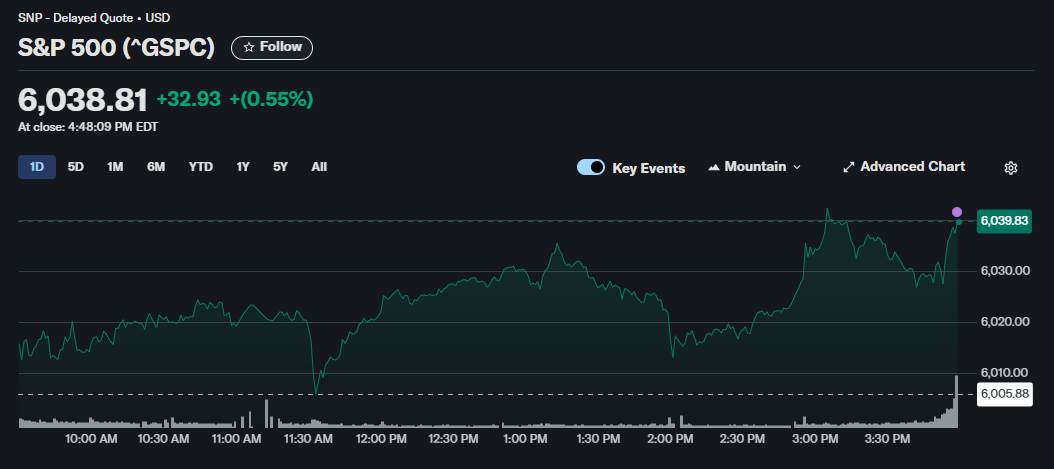Click the +(0.55%) percent change

(x=272, y=99)
